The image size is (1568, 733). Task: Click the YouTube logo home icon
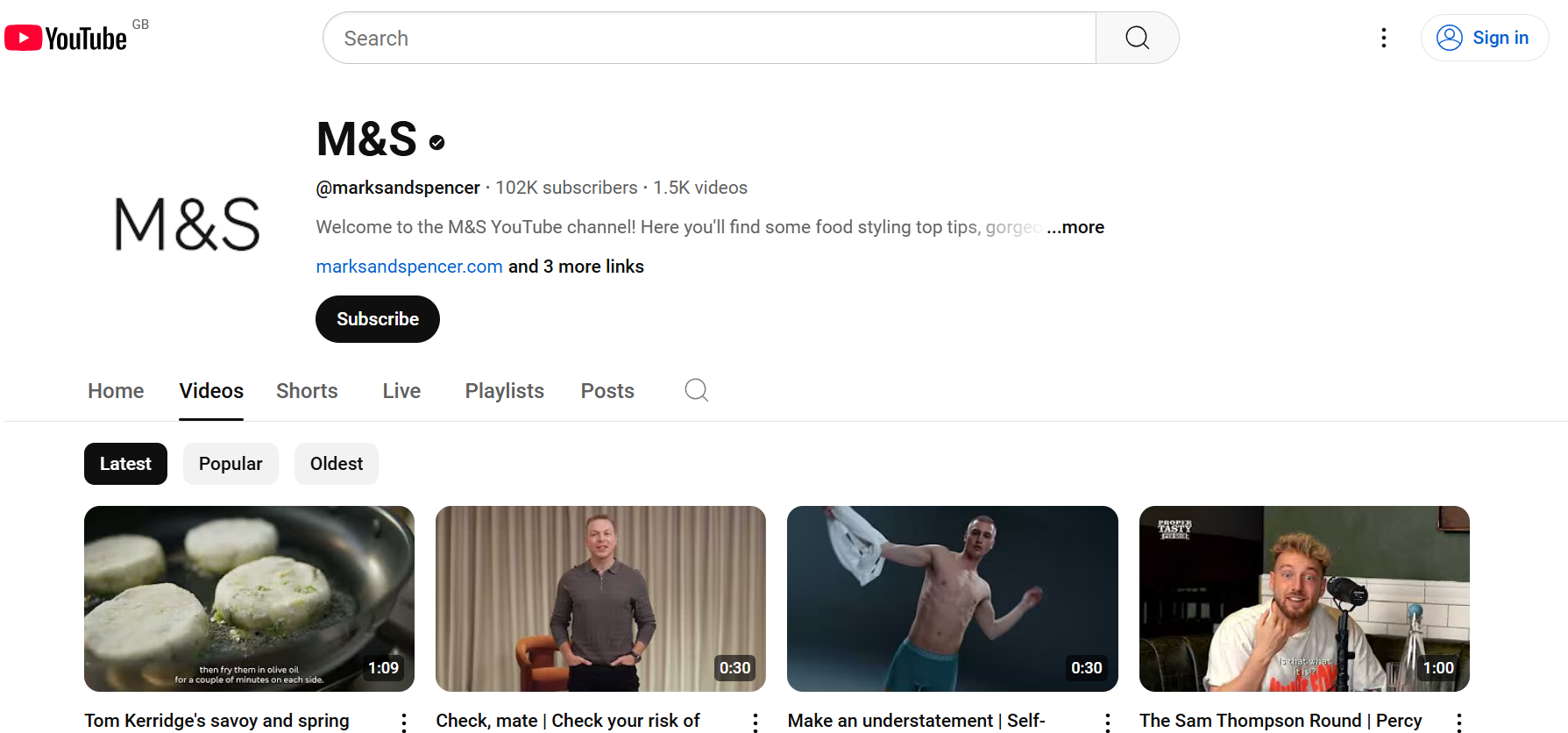click(x=66, y=39)
